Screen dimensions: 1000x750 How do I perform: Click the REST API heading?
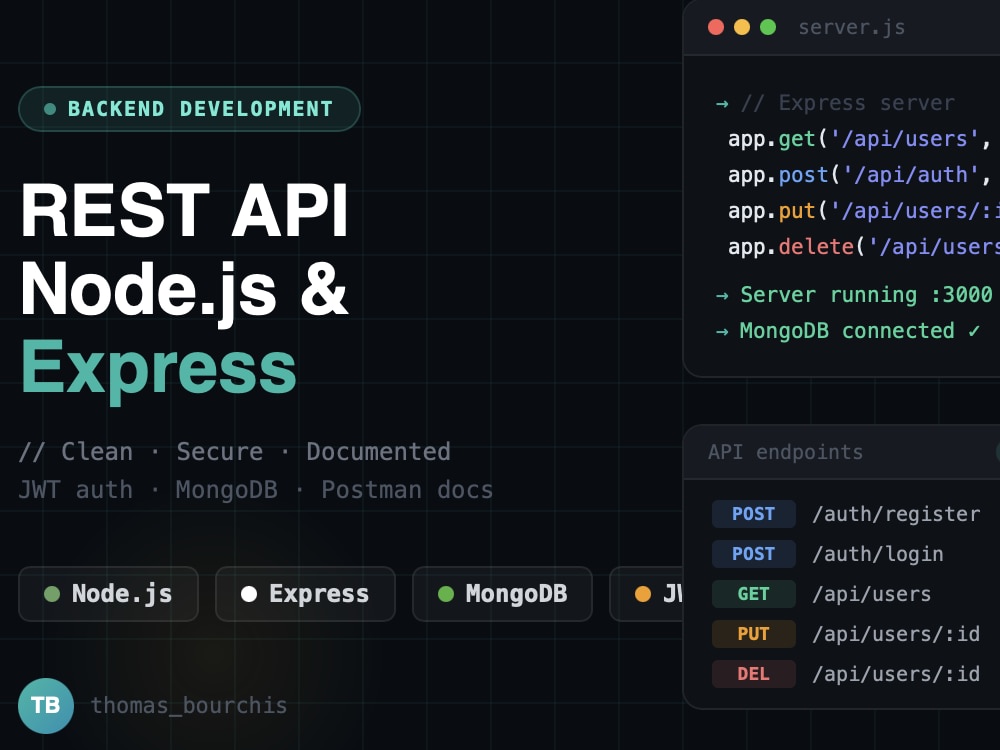pyautogui.click(x=184, y=210)
